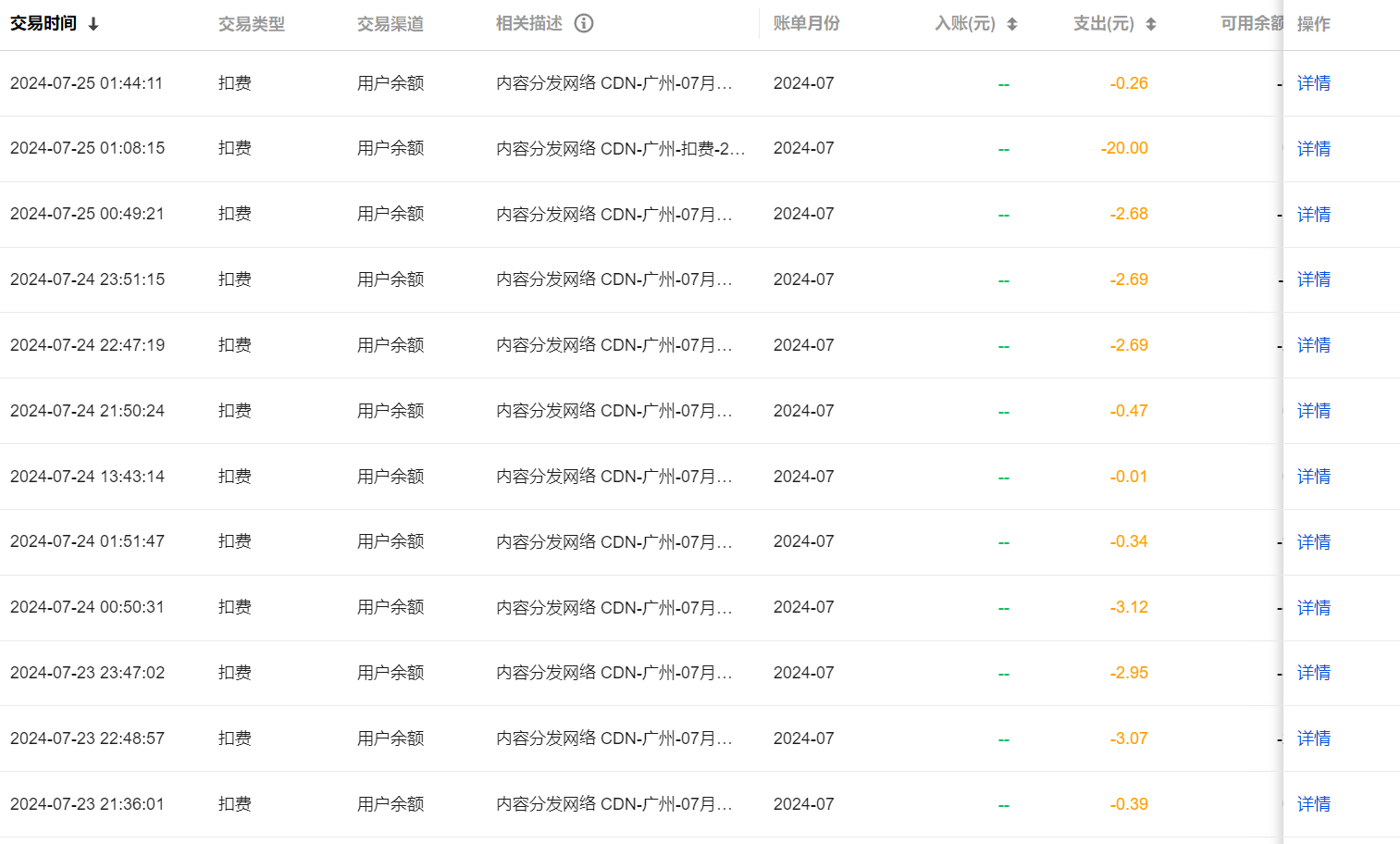
Task: Click the 账单月份 column header
Action: pyautogui.click(x=807, y=23)
